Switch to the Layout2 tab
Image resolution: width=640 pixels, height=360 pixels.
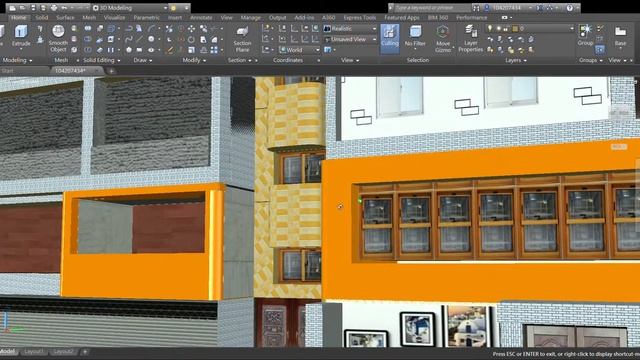[63, 351]
